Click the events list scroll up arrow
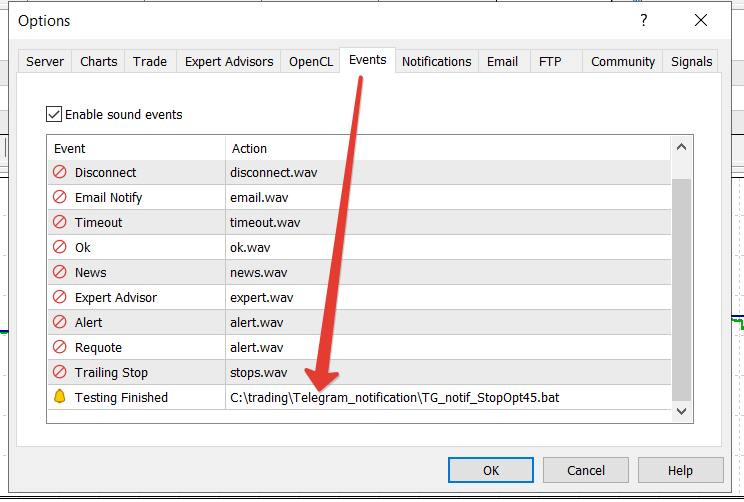 (681, 147)
